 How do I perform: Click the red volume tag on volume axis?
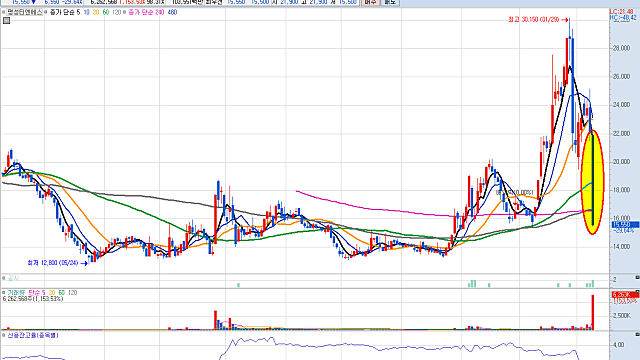coord(625,295)
